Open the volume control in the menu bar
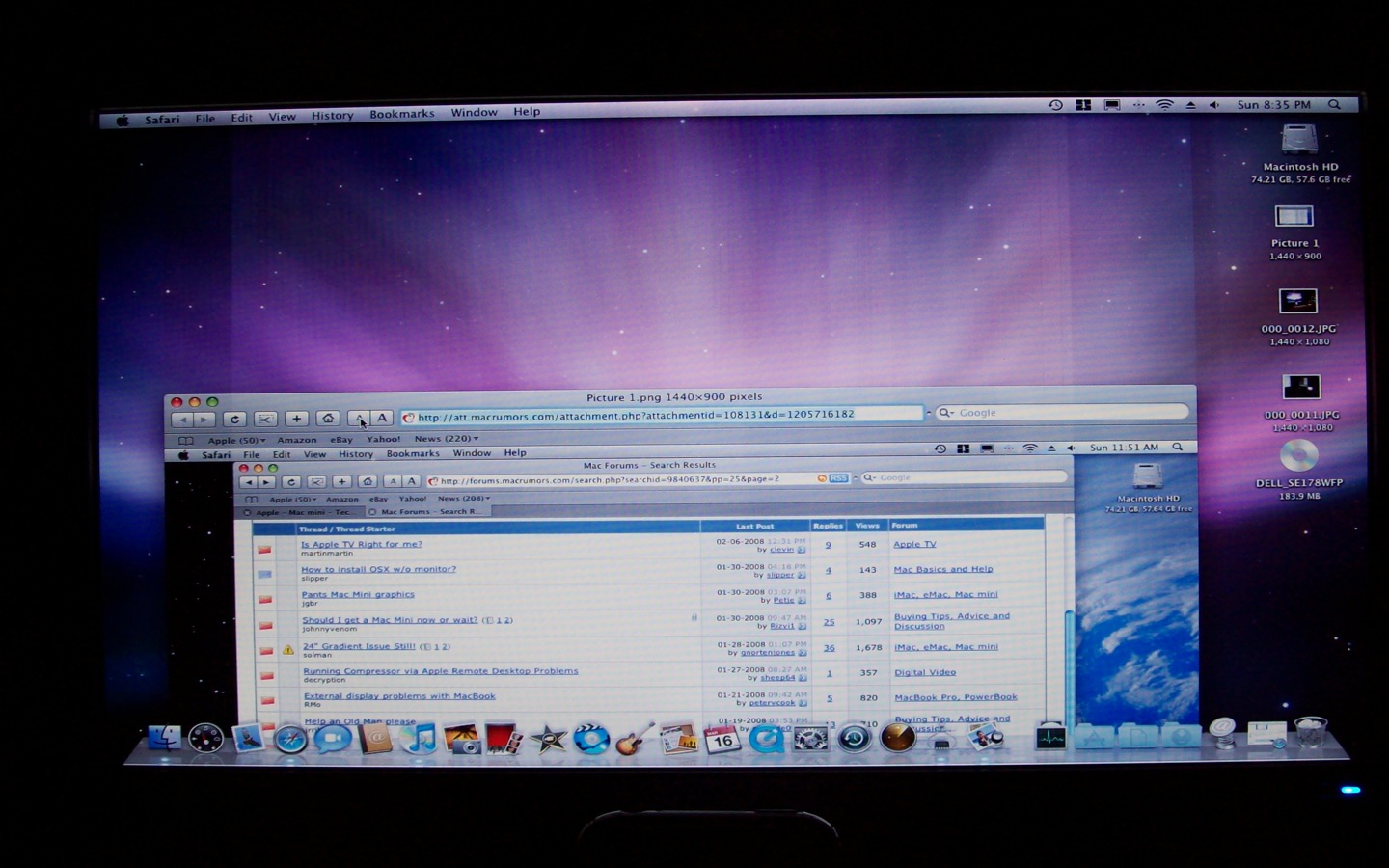1389x868 pixels. click(x=1213, y=105)
